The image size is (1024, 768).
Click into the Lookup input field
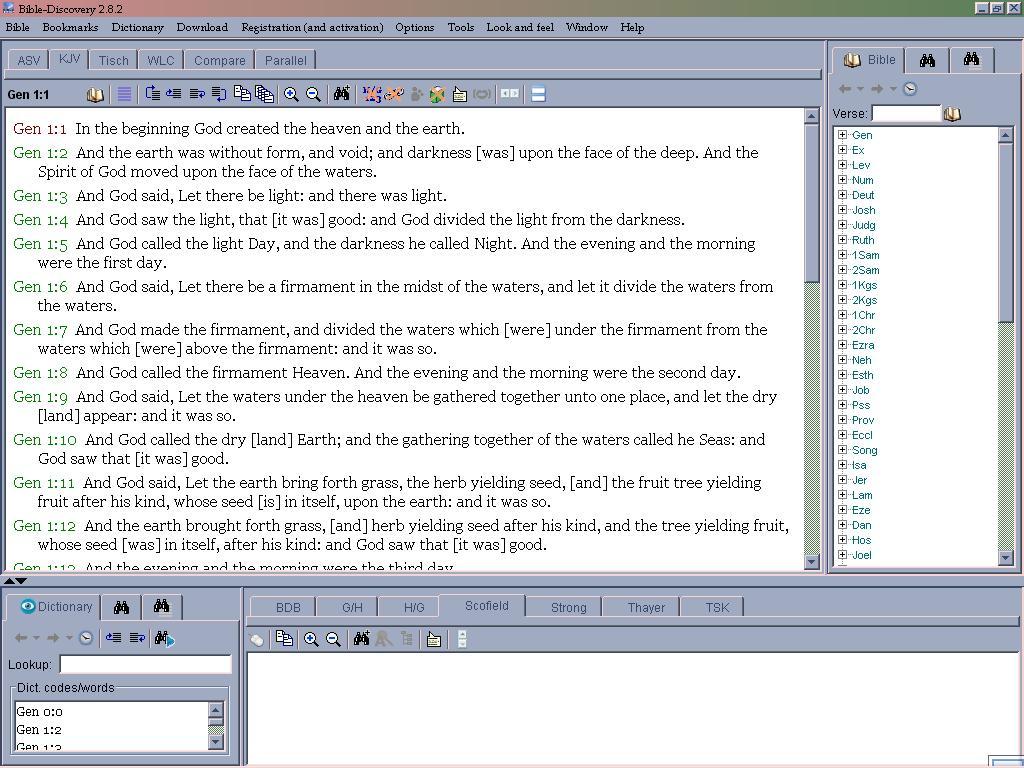145,665
